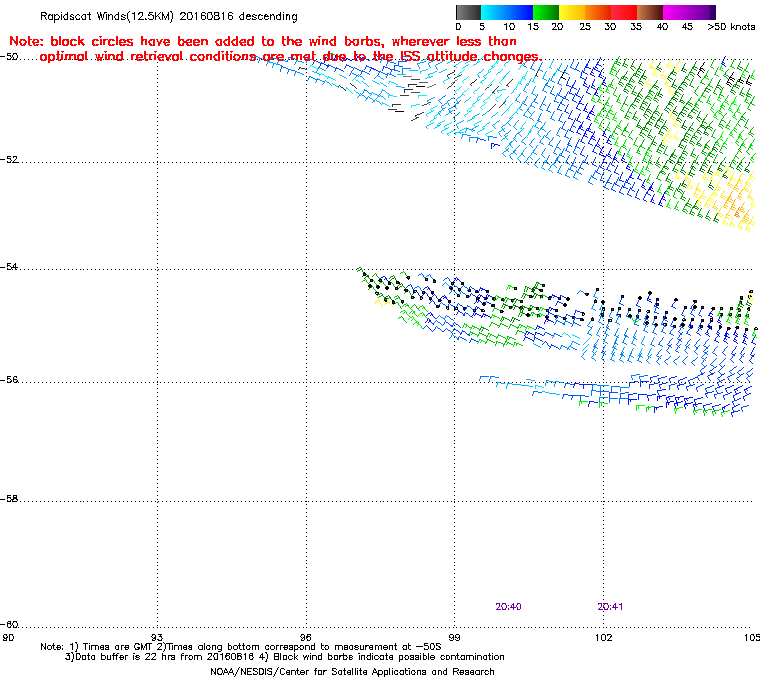Viewport: 760px width, 688px height.
Task: Click the brown 35-40 knots legend swatch
Action: (x=649, y=12)
